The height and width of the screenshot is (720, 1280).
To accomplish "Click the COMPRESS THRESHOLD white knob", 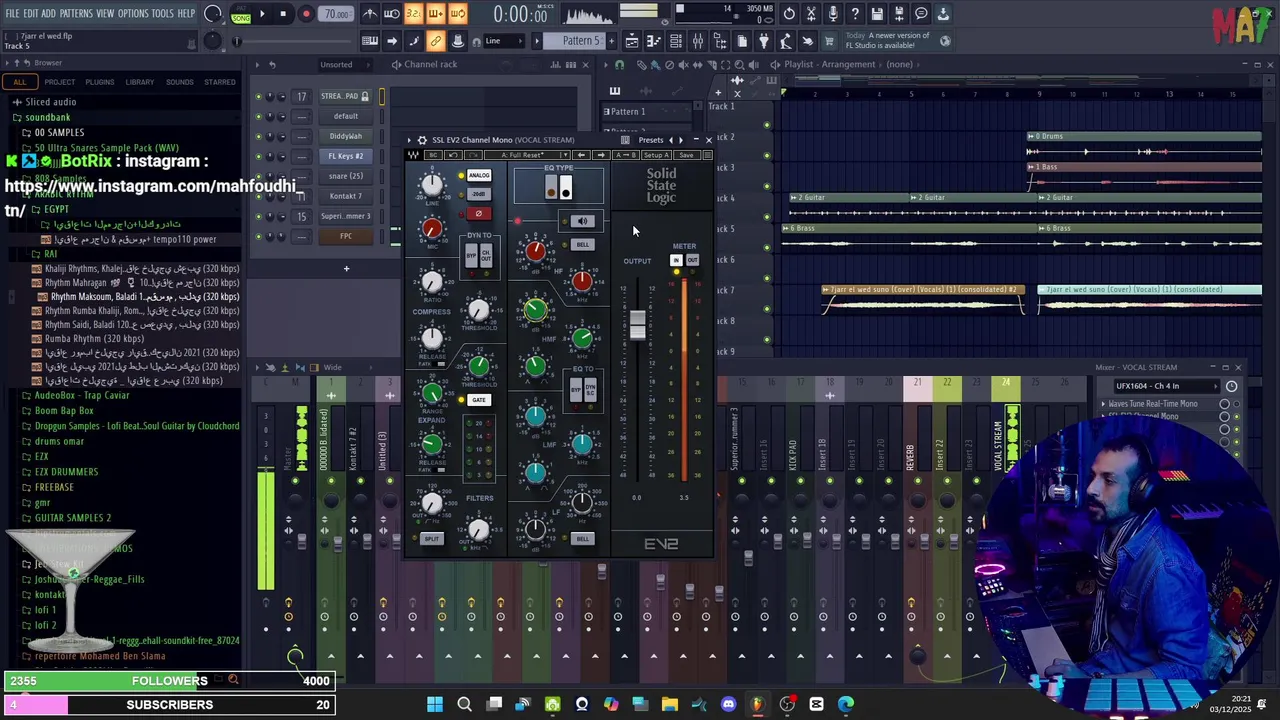I will [478, 311].
